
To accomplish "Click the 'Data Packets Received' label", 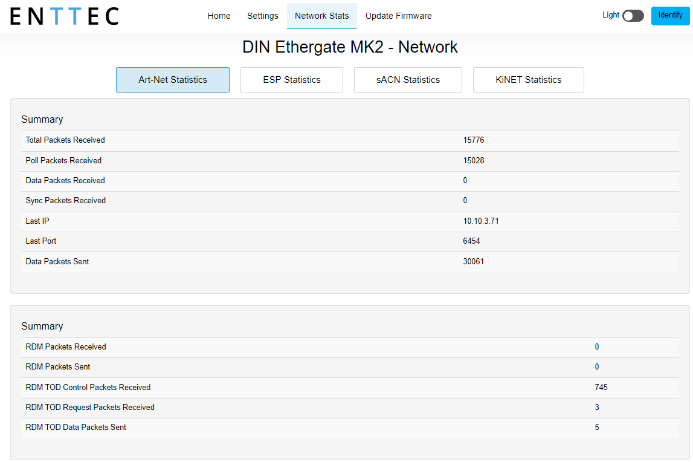I will coord(65,180).
